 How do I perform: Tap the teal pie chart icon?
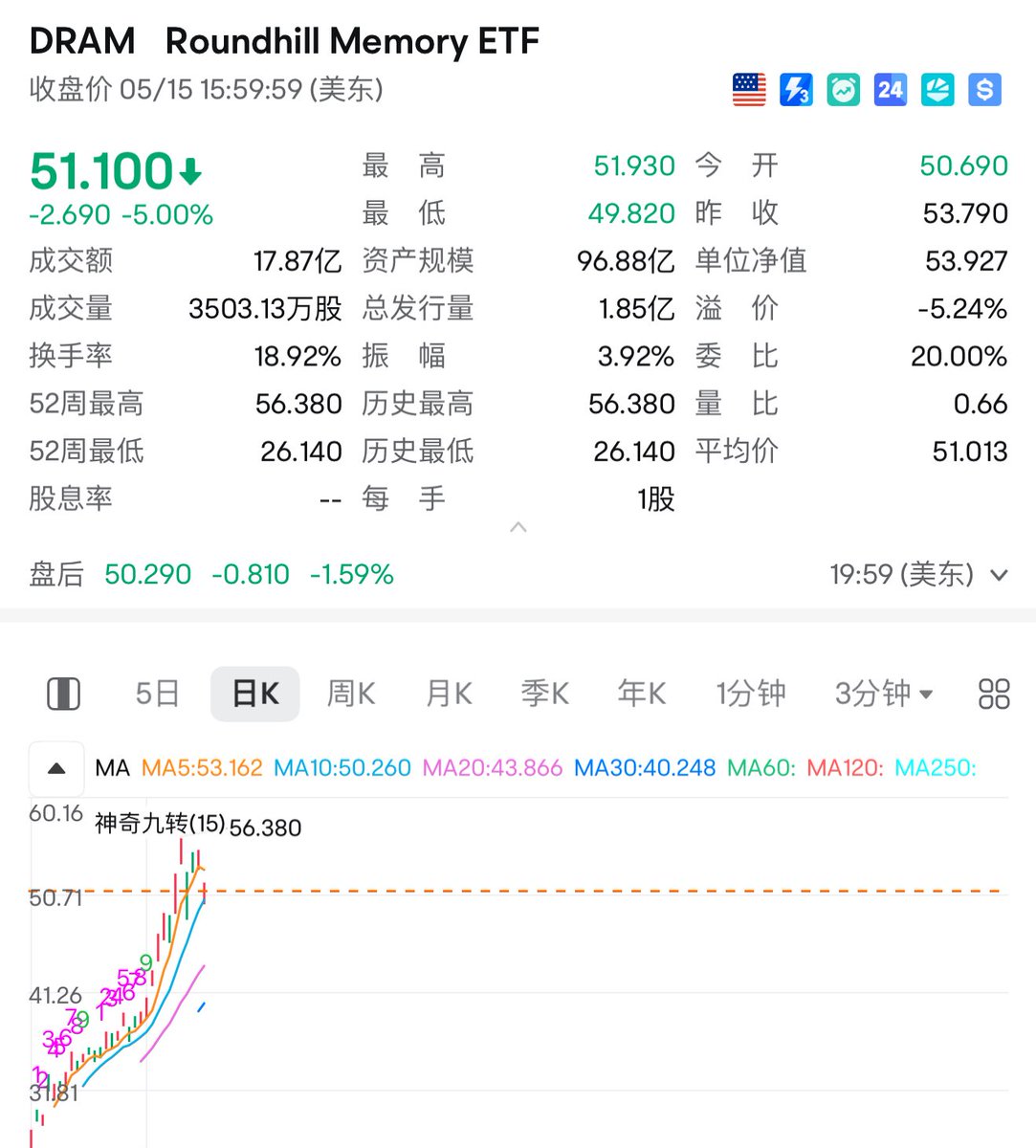(x=937, y=90)
